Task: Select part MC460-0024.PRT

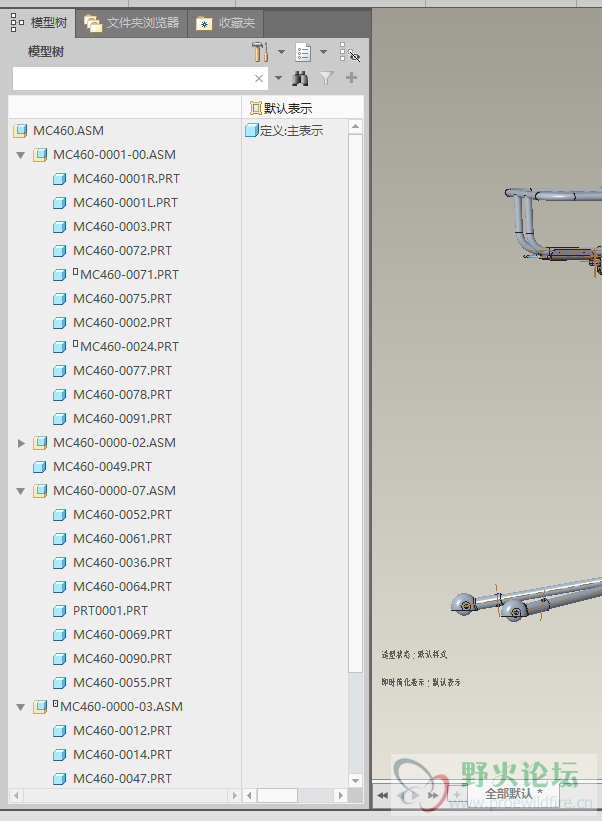Action: [129, 347]
